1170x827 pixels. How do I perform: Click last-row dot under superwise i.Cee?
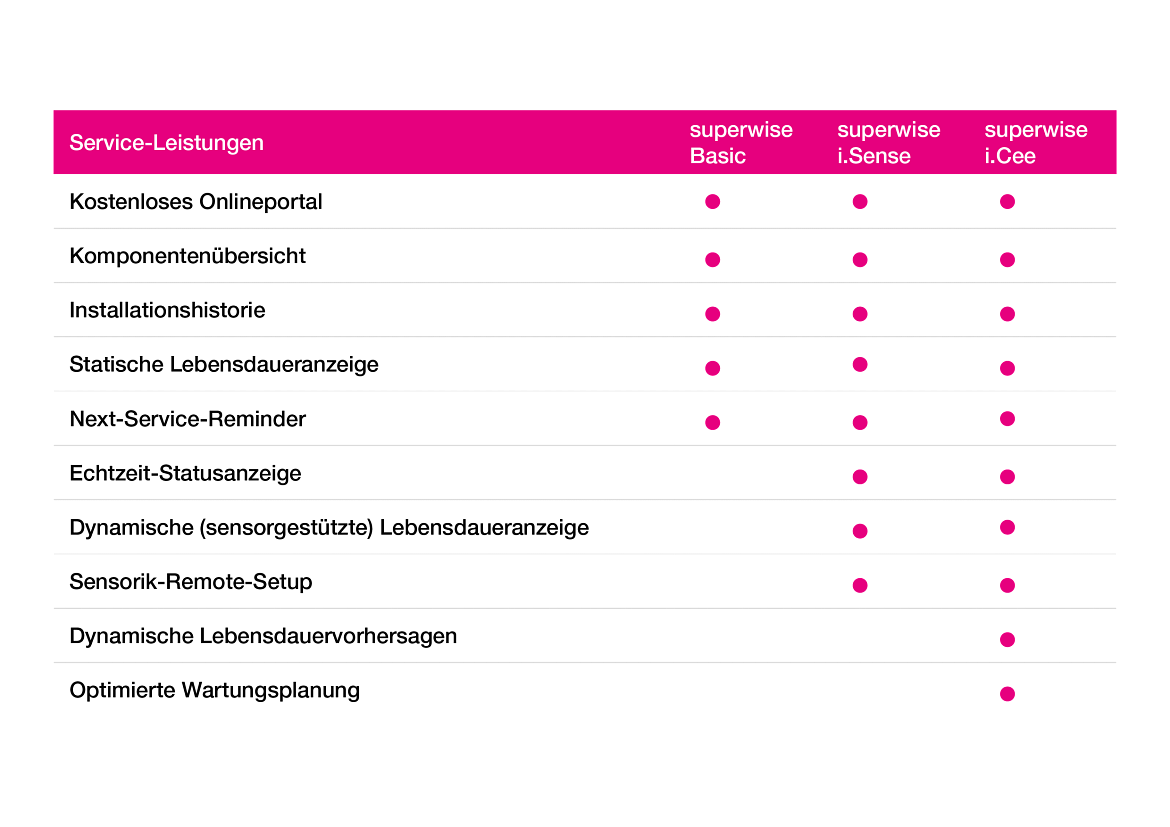tap(1007, 694)
